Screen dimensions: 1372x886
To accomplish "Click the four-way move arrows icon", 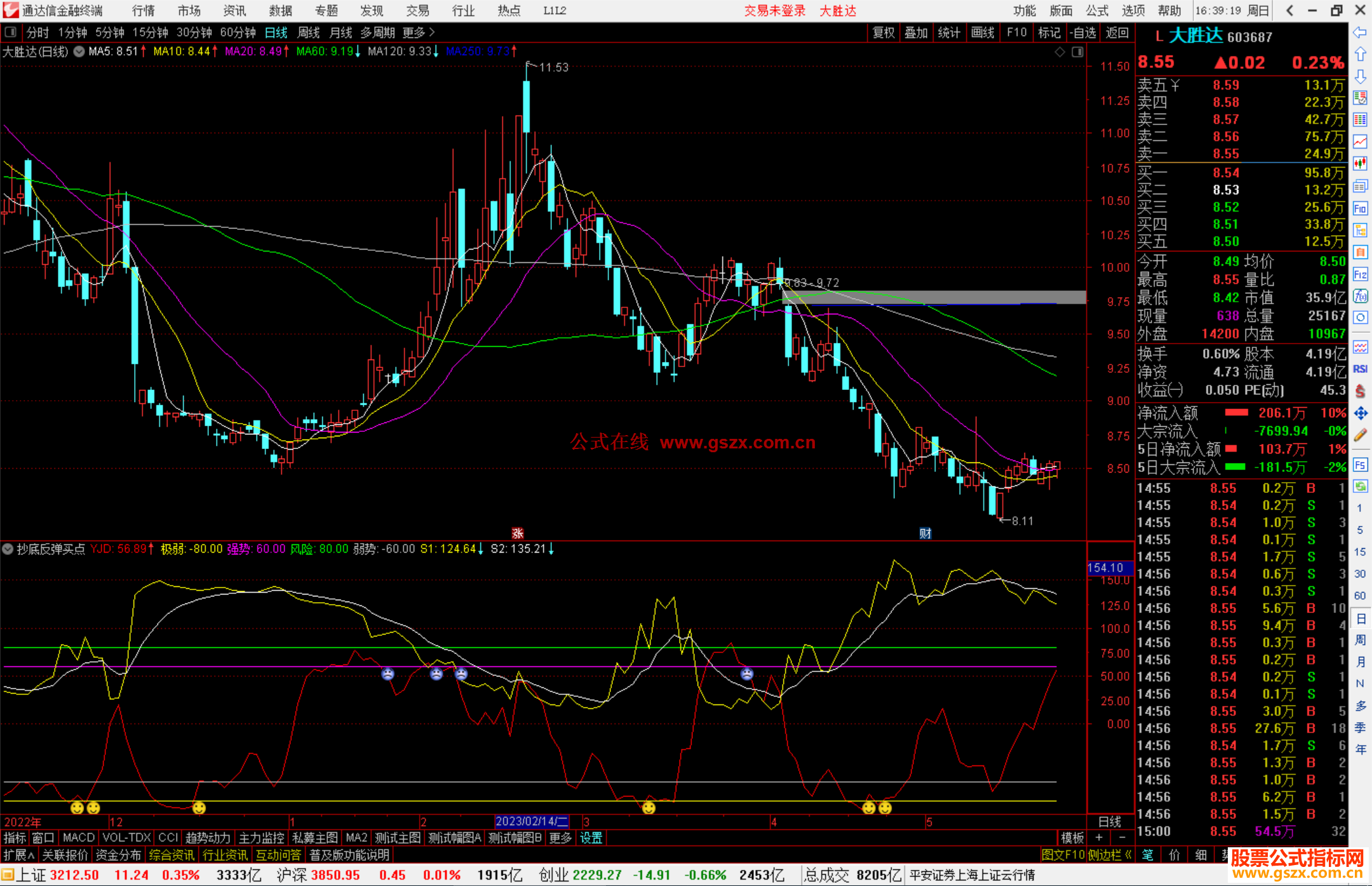I will tap(1360, 413).
